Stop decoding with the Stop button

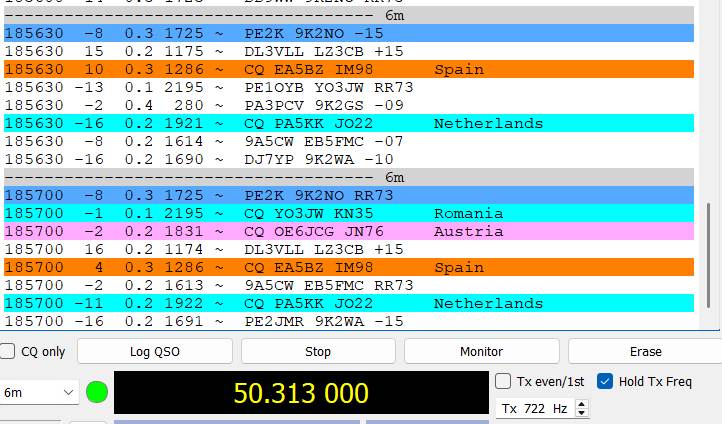tap(318, 352)
